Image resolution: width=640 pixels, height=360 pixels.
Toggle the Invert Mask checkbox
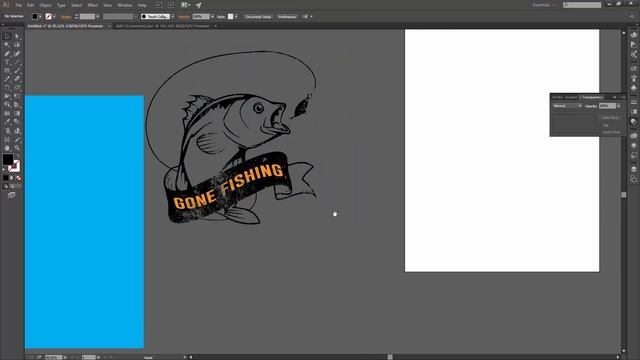611,132
